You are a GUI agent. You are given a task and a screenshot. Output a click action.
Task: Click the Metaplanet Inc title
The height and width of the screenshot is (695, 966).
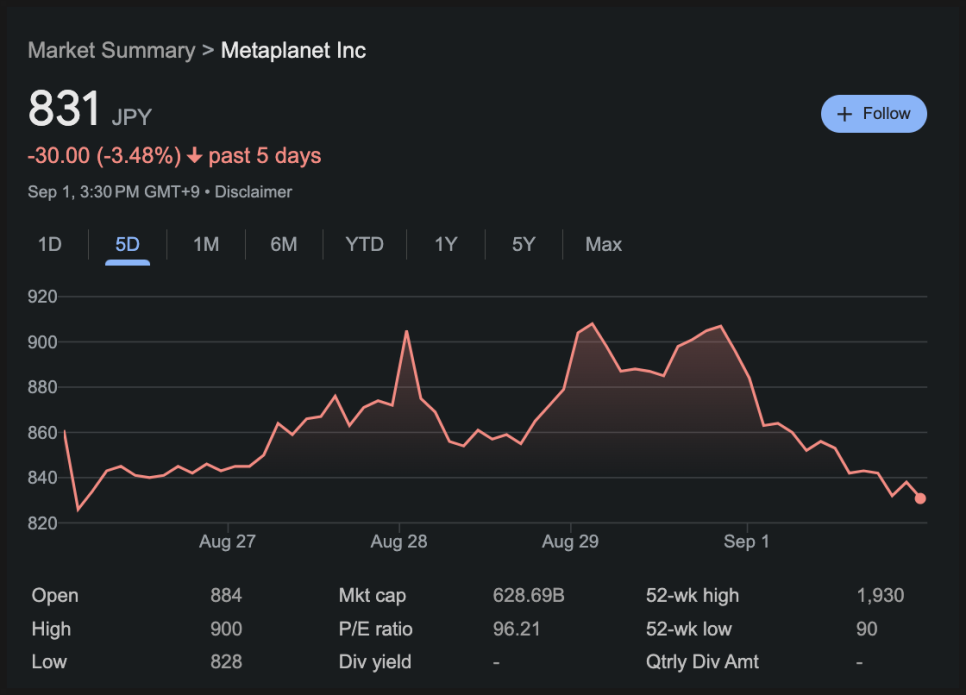pos(293,51)
